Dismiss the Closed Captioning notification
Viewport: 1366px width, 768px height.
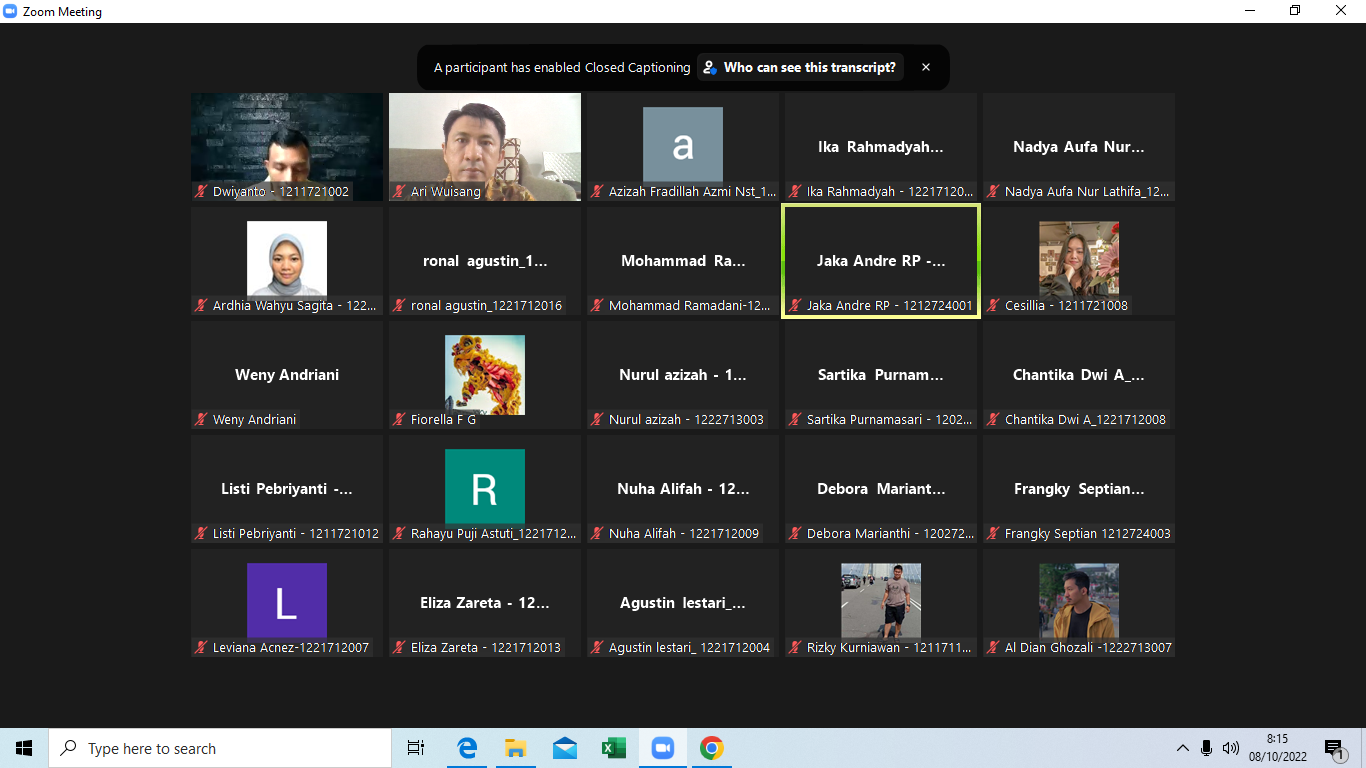926,67
